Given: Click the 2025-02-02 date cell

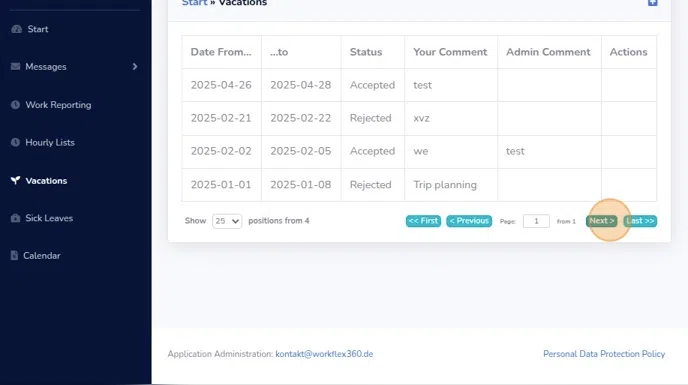Looking at the screenshot, I should (221, 151).
